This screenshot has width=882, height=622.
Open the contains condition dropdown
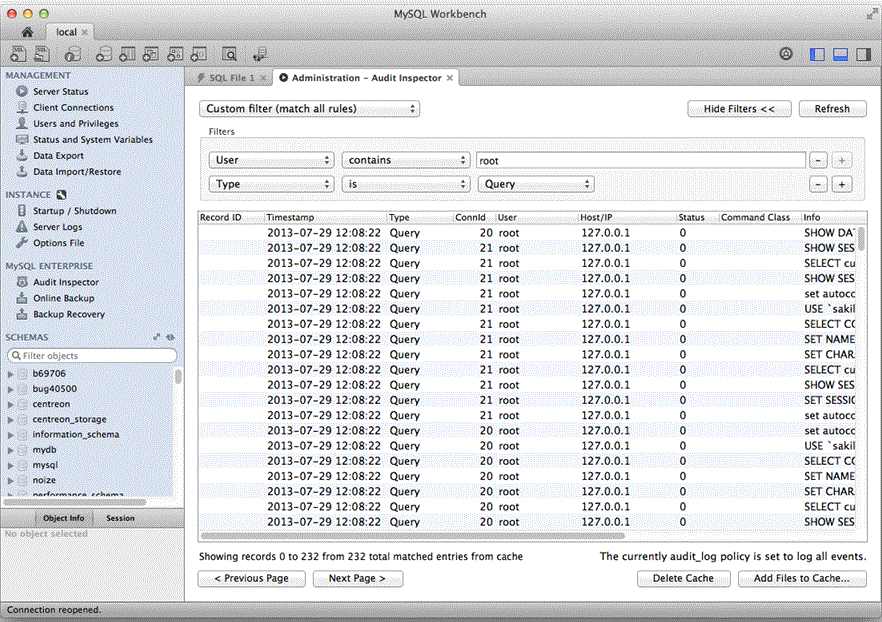(x=405, y=159)
